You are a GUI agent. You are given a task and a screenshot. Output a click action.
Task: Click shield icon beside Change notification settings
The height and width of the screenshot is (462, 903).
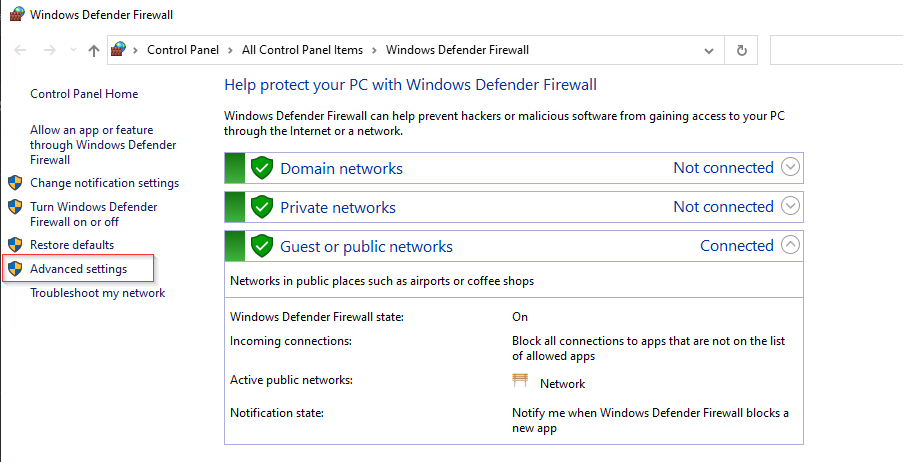click(15, 183)
